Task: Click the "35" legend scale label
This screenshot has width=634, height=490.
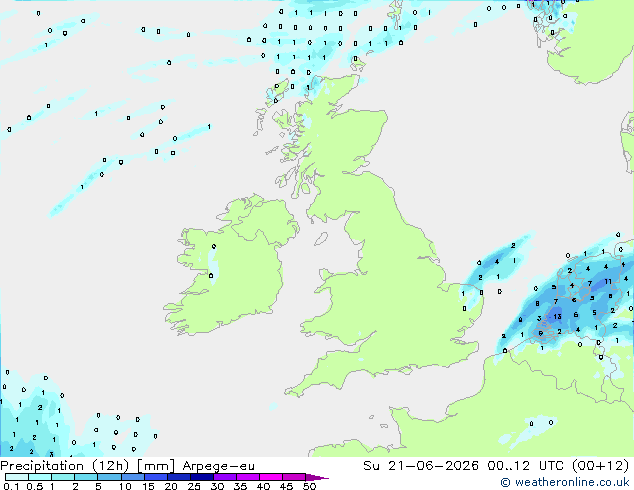Action: tap(240, 486)
